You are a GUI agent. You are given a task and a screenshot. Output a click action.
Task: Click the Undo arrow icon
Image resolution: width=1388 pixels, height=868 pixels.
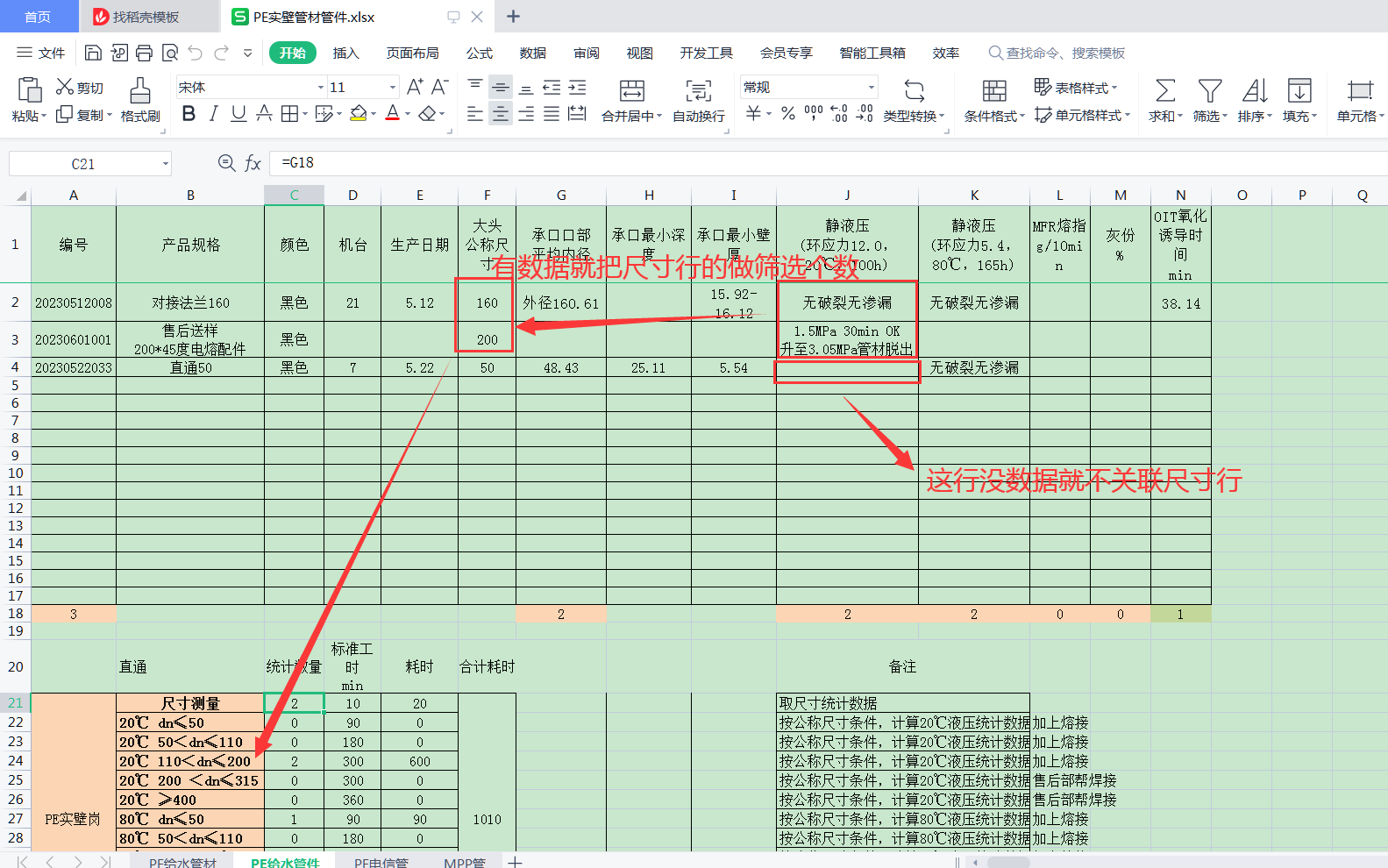[196, 53]
